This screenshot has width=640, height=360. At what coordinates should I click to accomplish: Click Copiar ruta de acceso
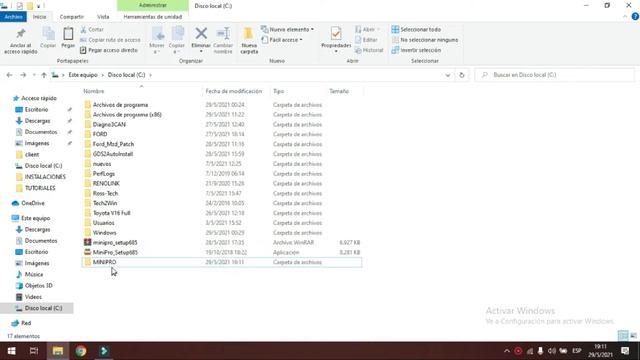[x=110, y=40]
